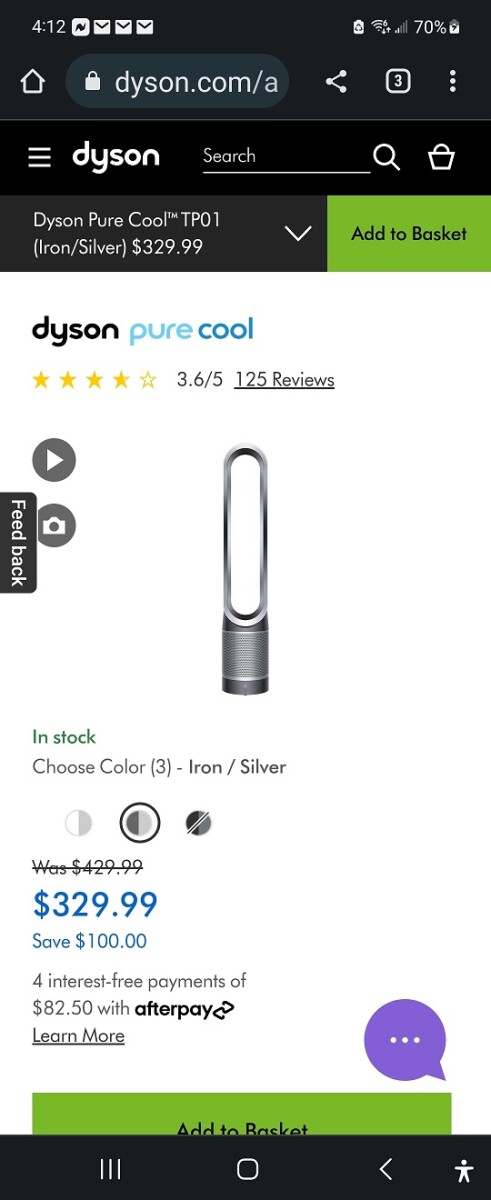Click the green Add to Basket header button

(x=409, y=233)
